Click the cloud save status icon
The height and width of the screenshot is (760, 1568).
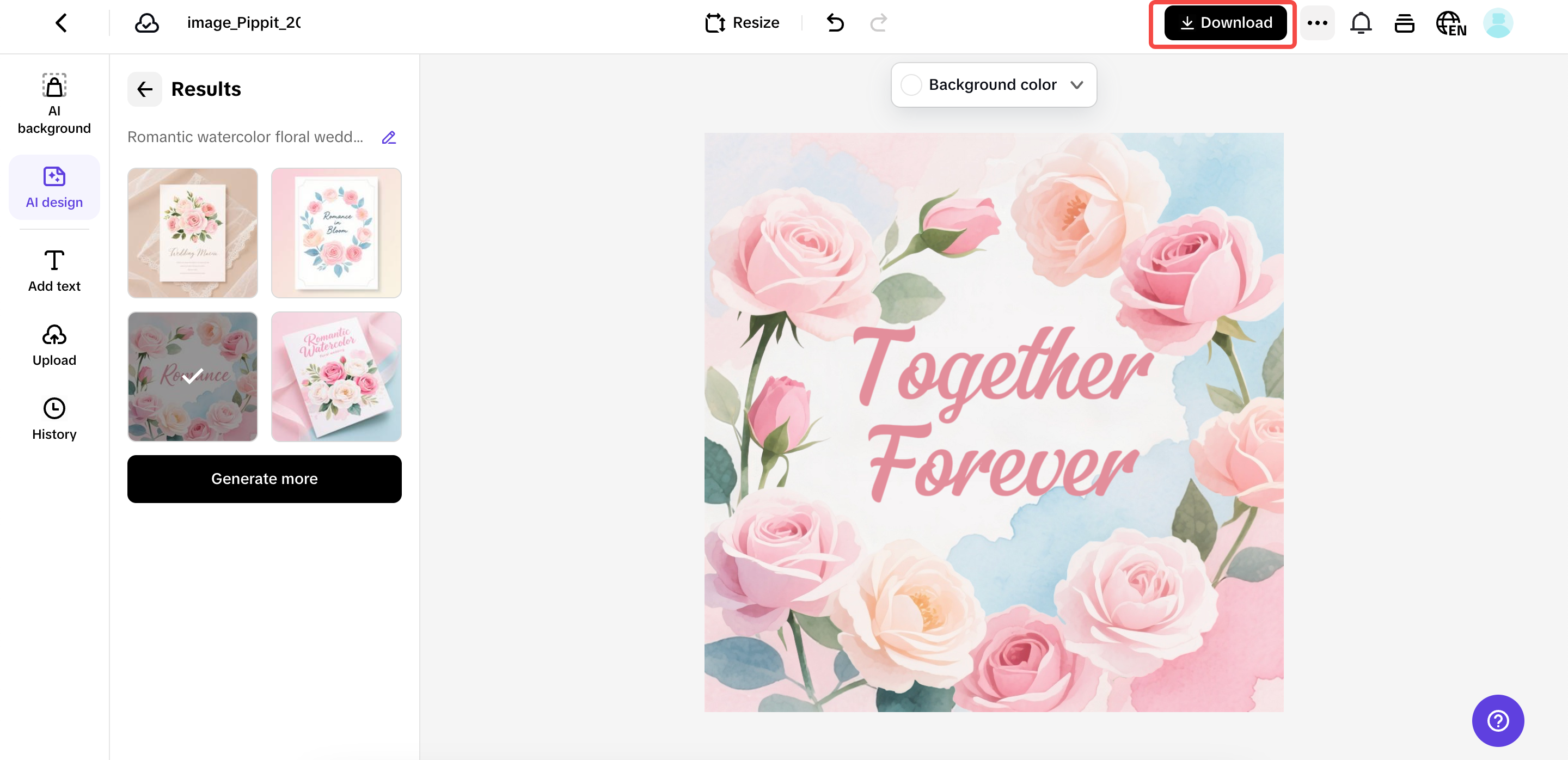coord(146,23)
